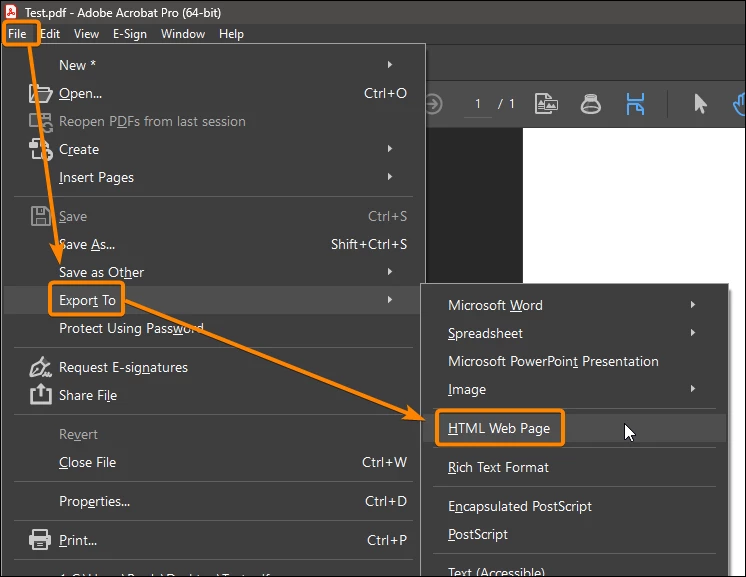
Task: Open the Help menu
Action: 231,34
